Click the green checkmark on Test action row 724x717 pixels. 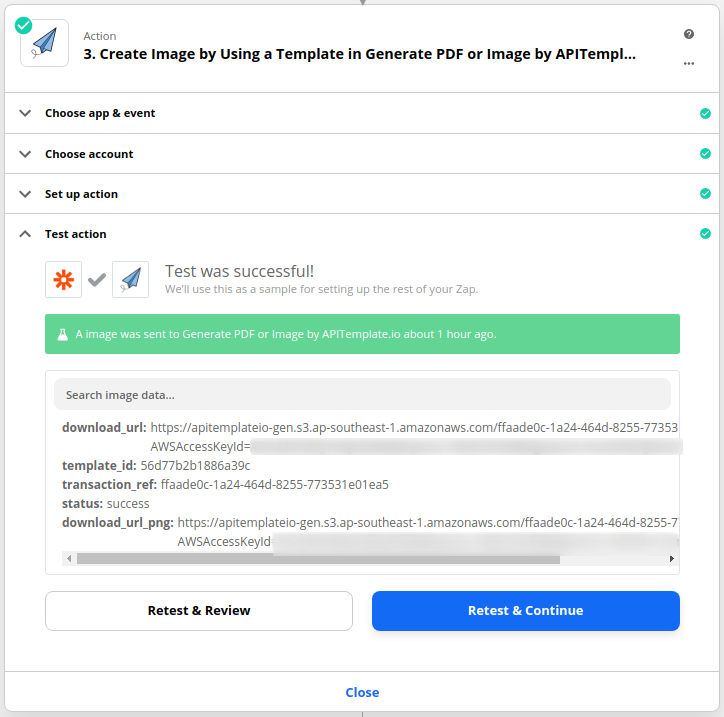coord(705,234)
